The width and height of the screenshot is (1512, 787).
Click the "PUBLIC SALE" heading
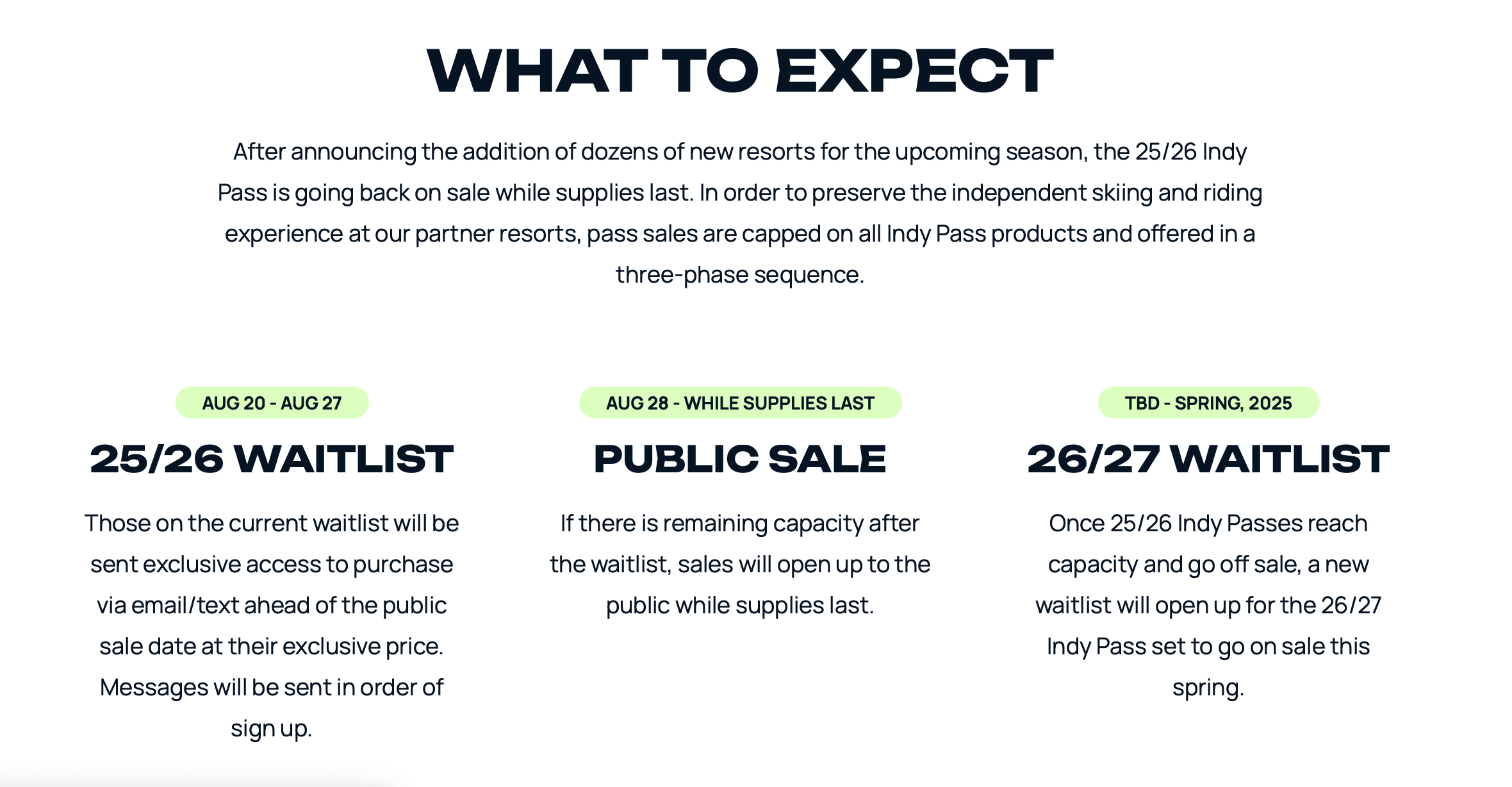coord(740,459)
